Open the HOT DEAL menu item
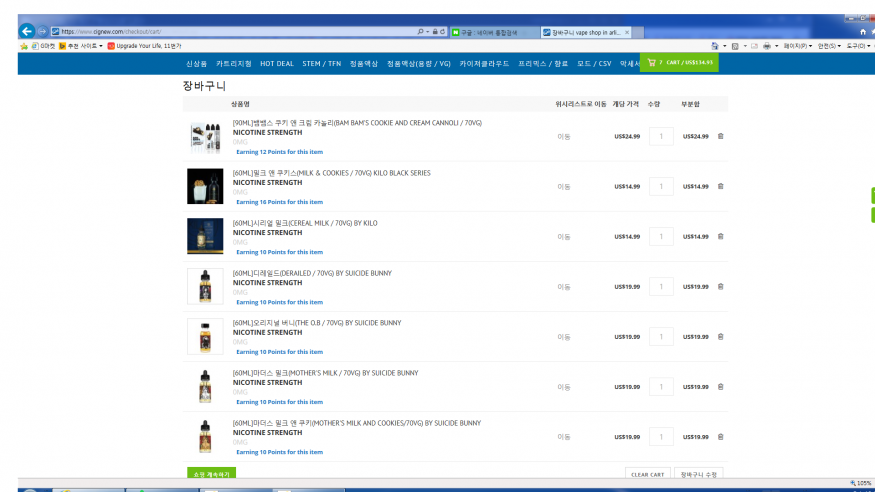Image resolution: width=875 pixels, height=492 pixels. tap(277, 63)
